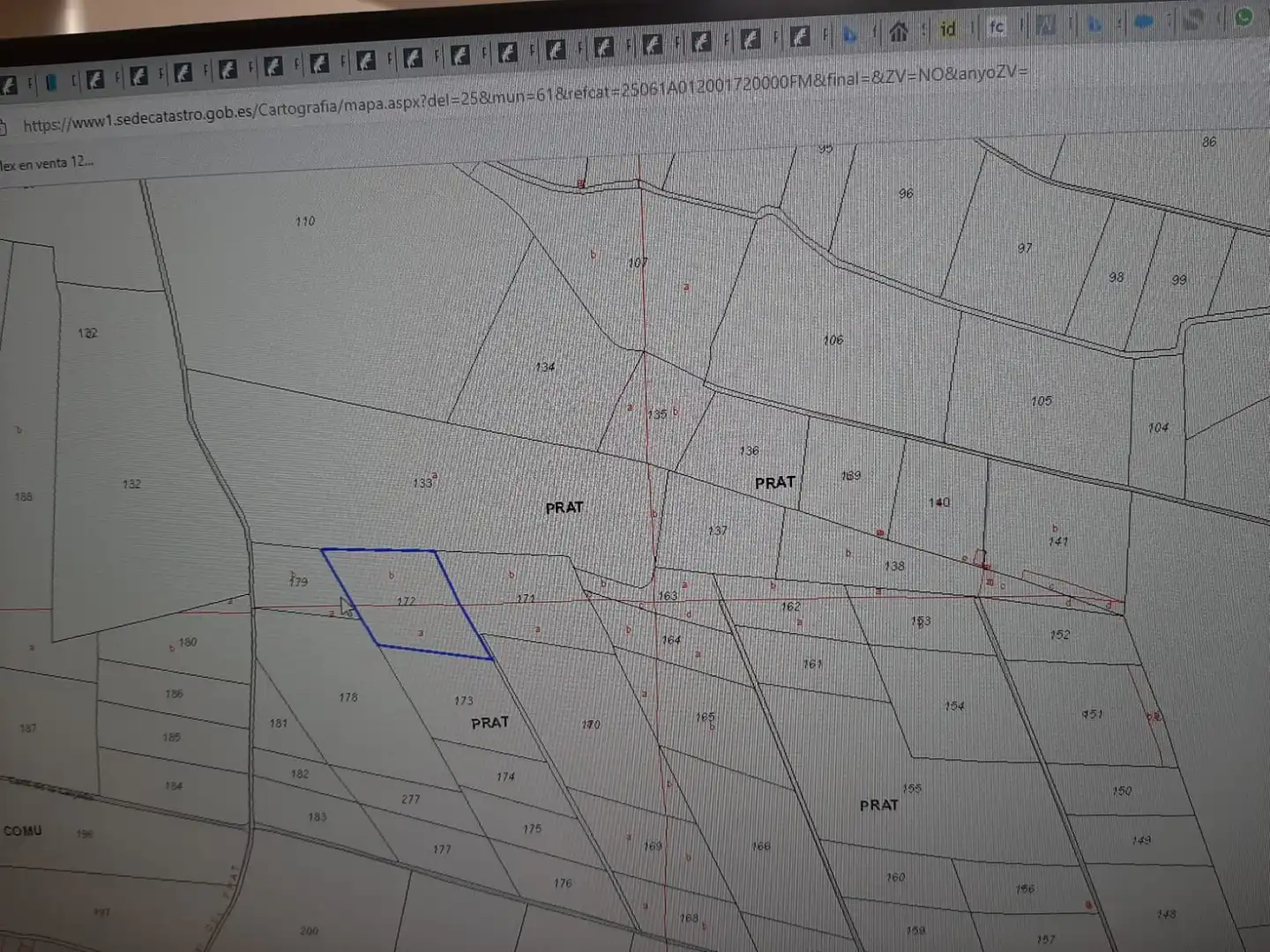Screen dimensions: 1270x952
Task: Click parcel label 154
Action: click(x=954, y=706)
